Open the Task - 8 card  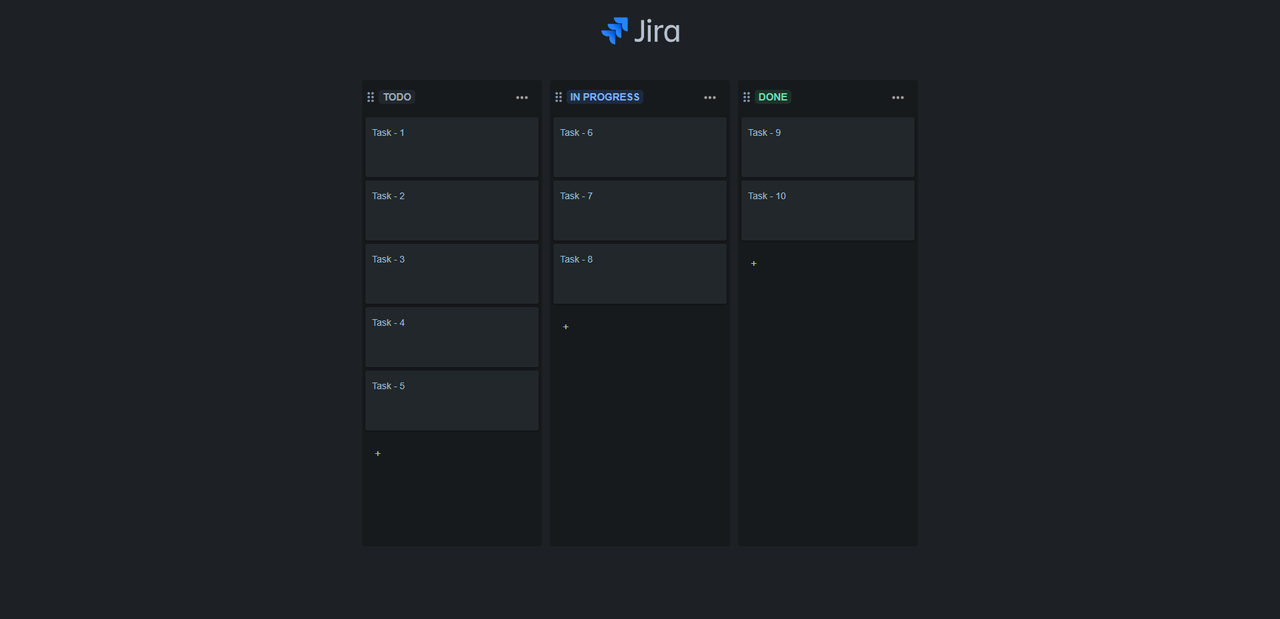pos(639,273)
